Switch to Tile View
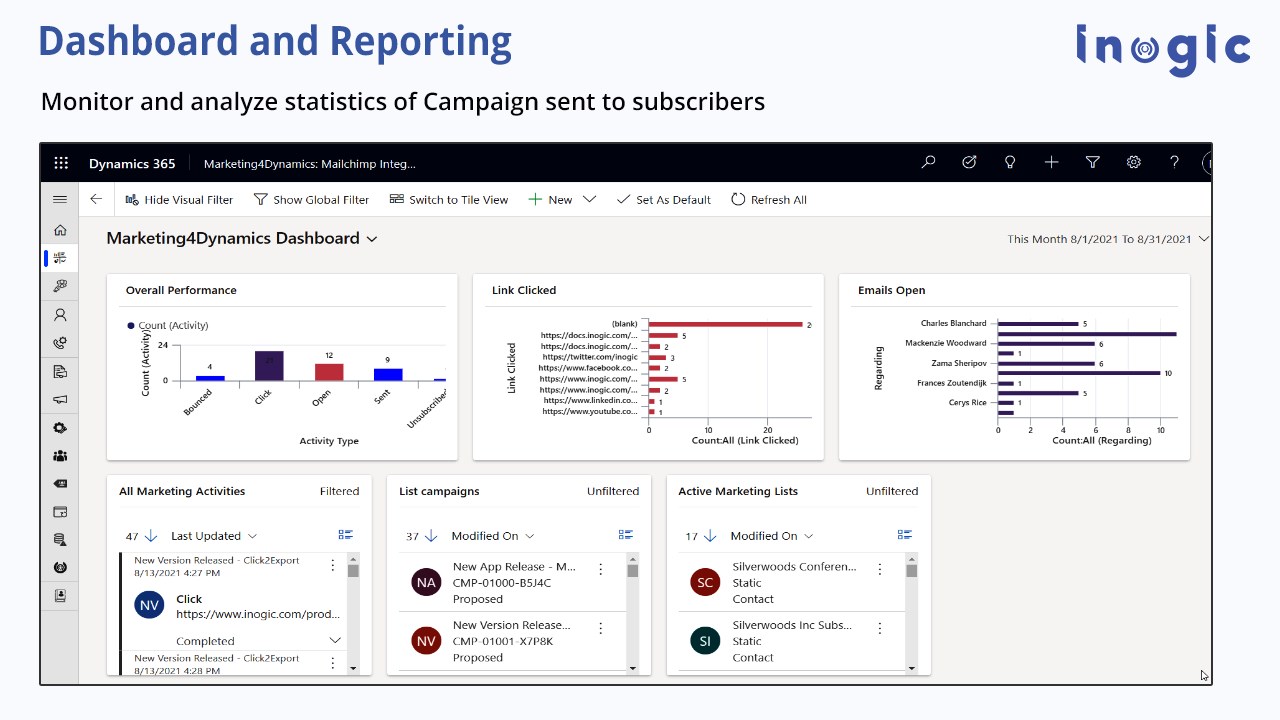The height and width of the screenshot is (720, 1280). tap(449, 200)
